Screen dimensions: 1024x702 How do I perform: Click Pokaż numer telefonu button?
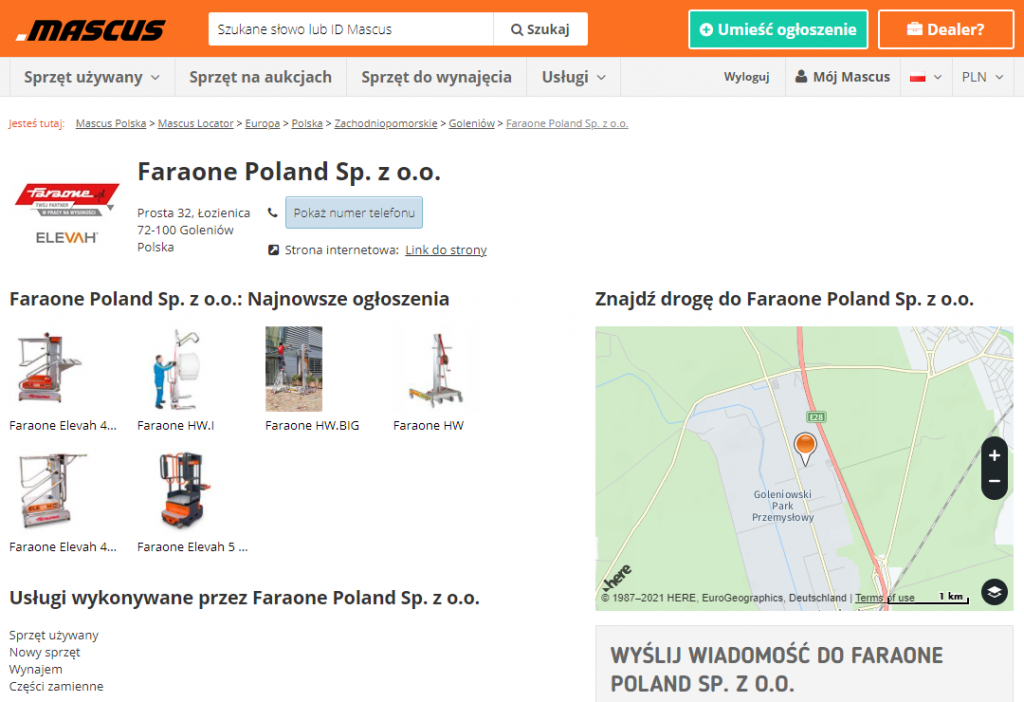click(354, 213)
